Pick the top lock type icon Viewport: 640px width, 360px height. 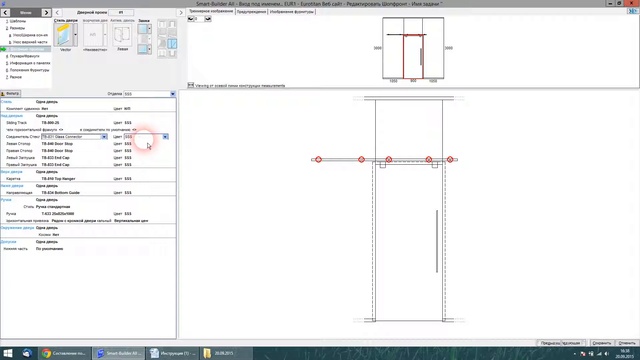142,29
